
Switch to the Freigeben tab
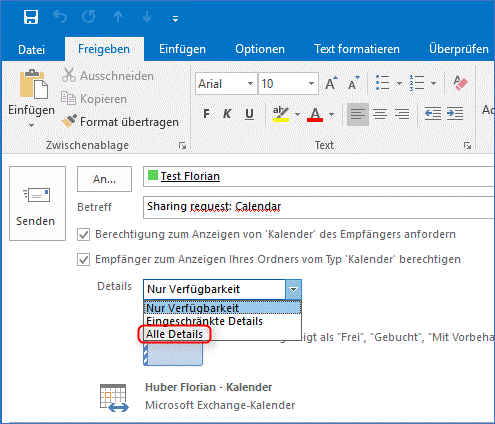(x=104, y=49)
